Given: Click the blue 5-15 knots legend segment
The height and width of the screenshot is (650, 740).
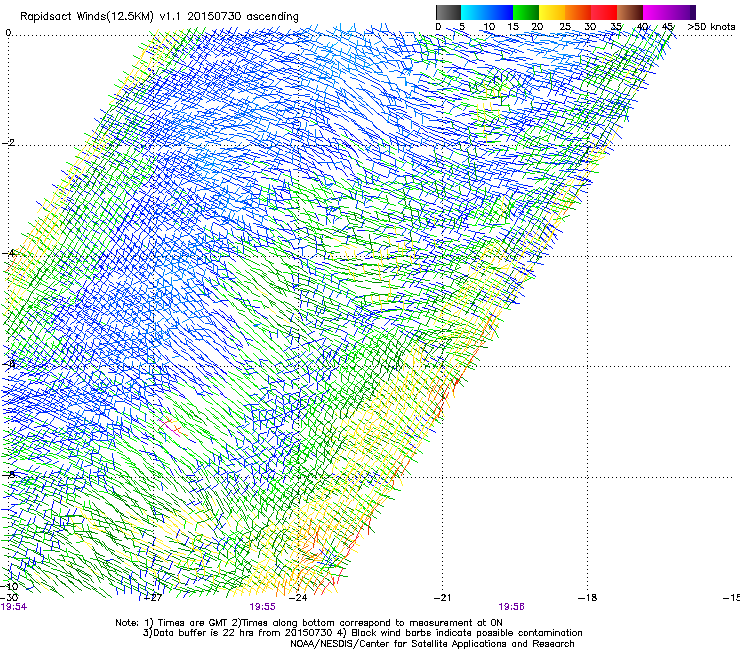Looking at the screenshot, I should [487, 12].
